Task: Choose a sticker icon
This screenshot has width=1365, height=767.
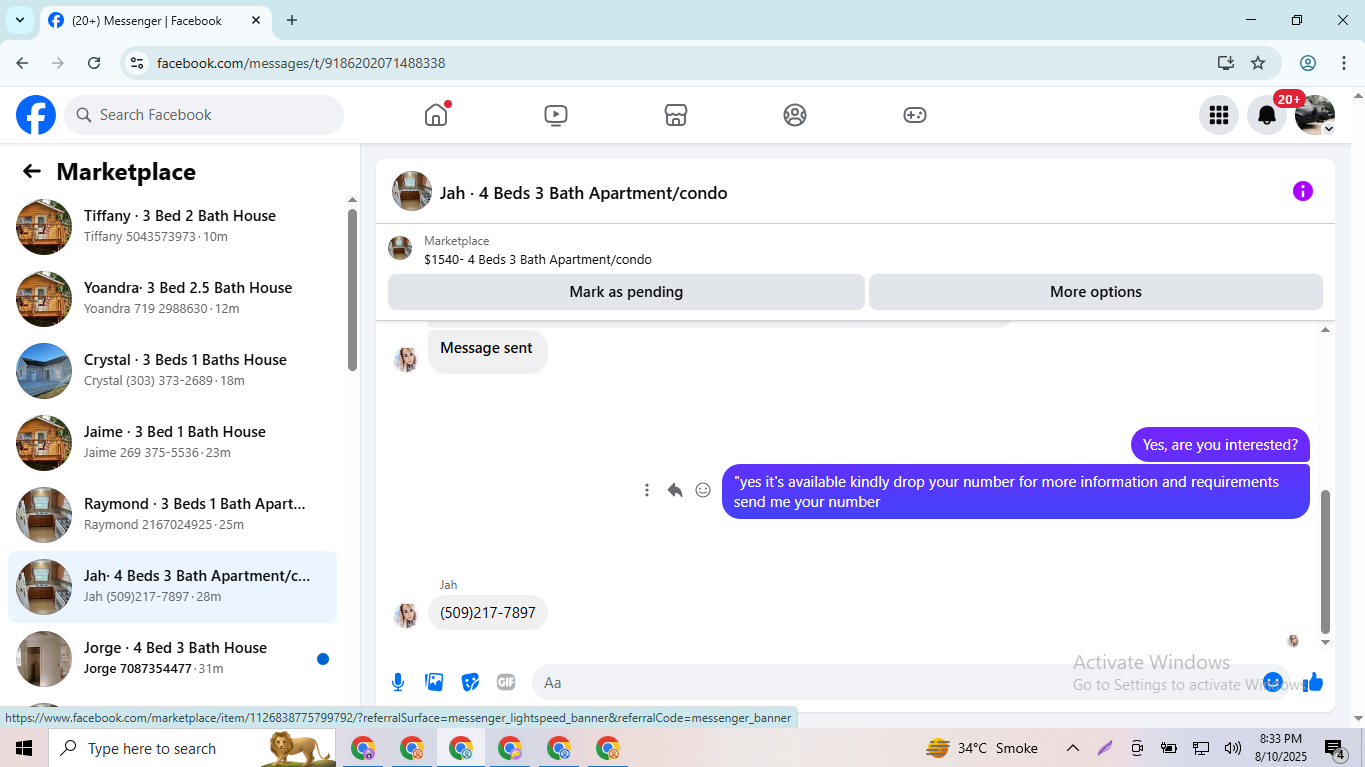Action: point(470,682)
